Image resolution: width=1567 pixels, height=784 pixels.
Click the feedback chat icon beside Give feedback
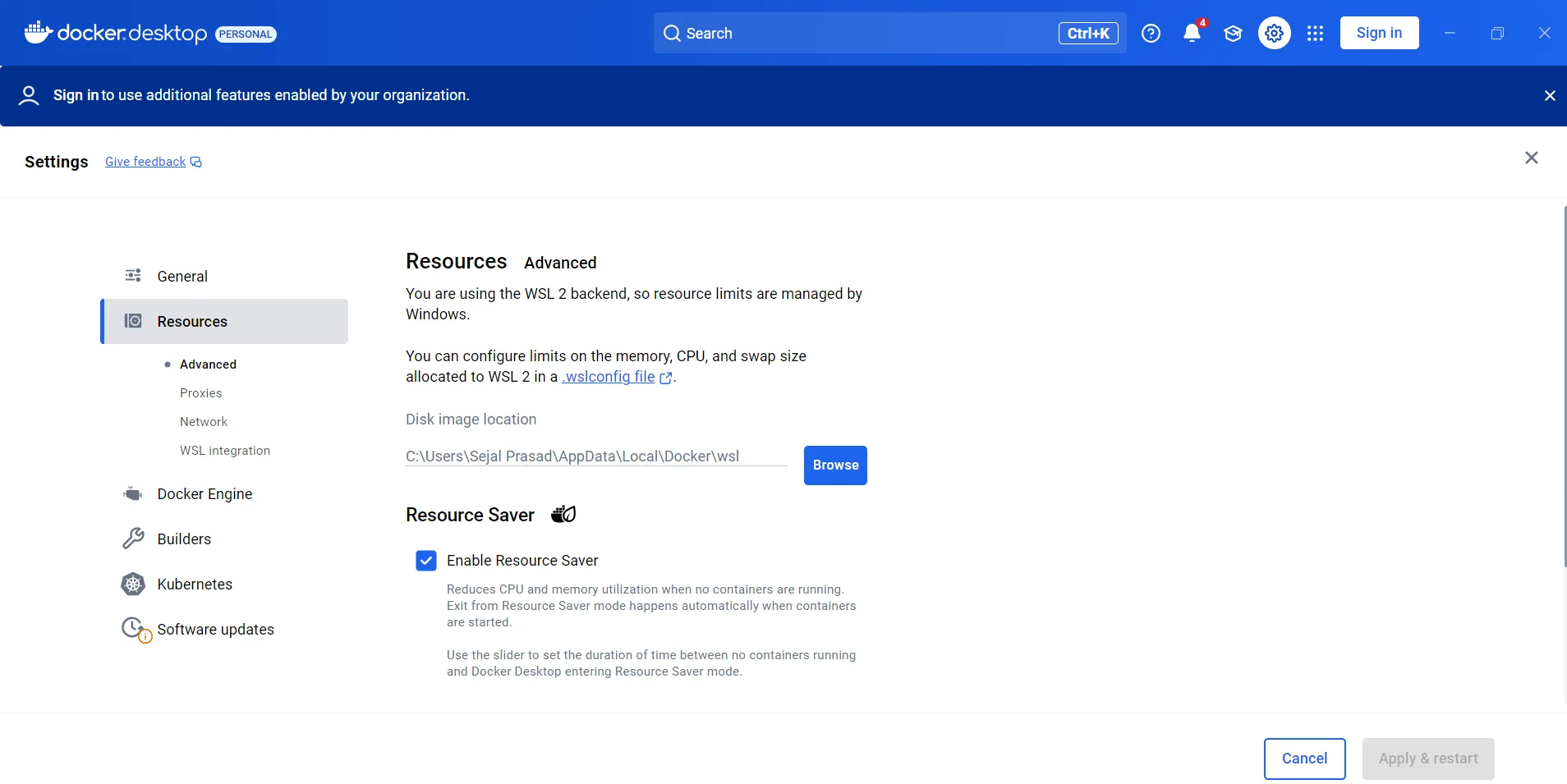(195, 162)
